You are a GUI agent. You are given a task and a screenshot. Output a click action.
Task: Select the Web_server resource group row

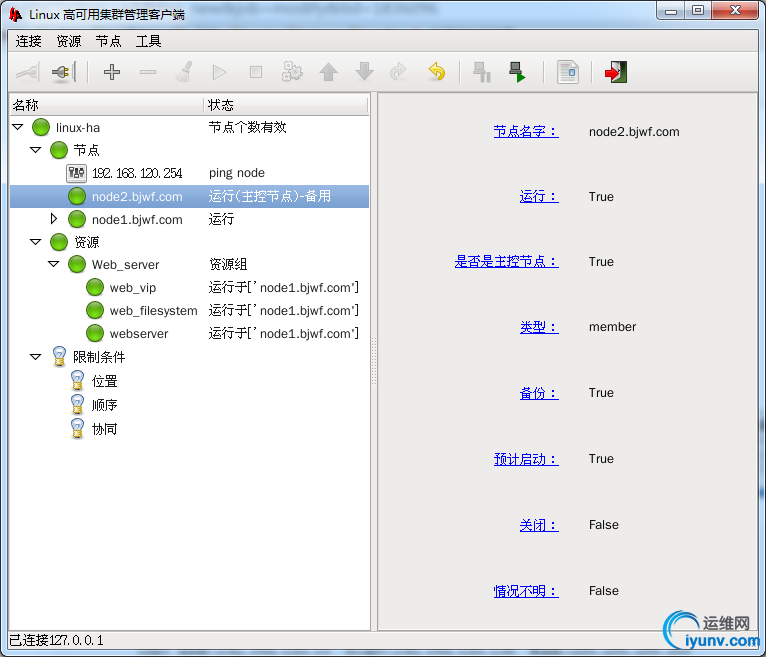(189, 264)
